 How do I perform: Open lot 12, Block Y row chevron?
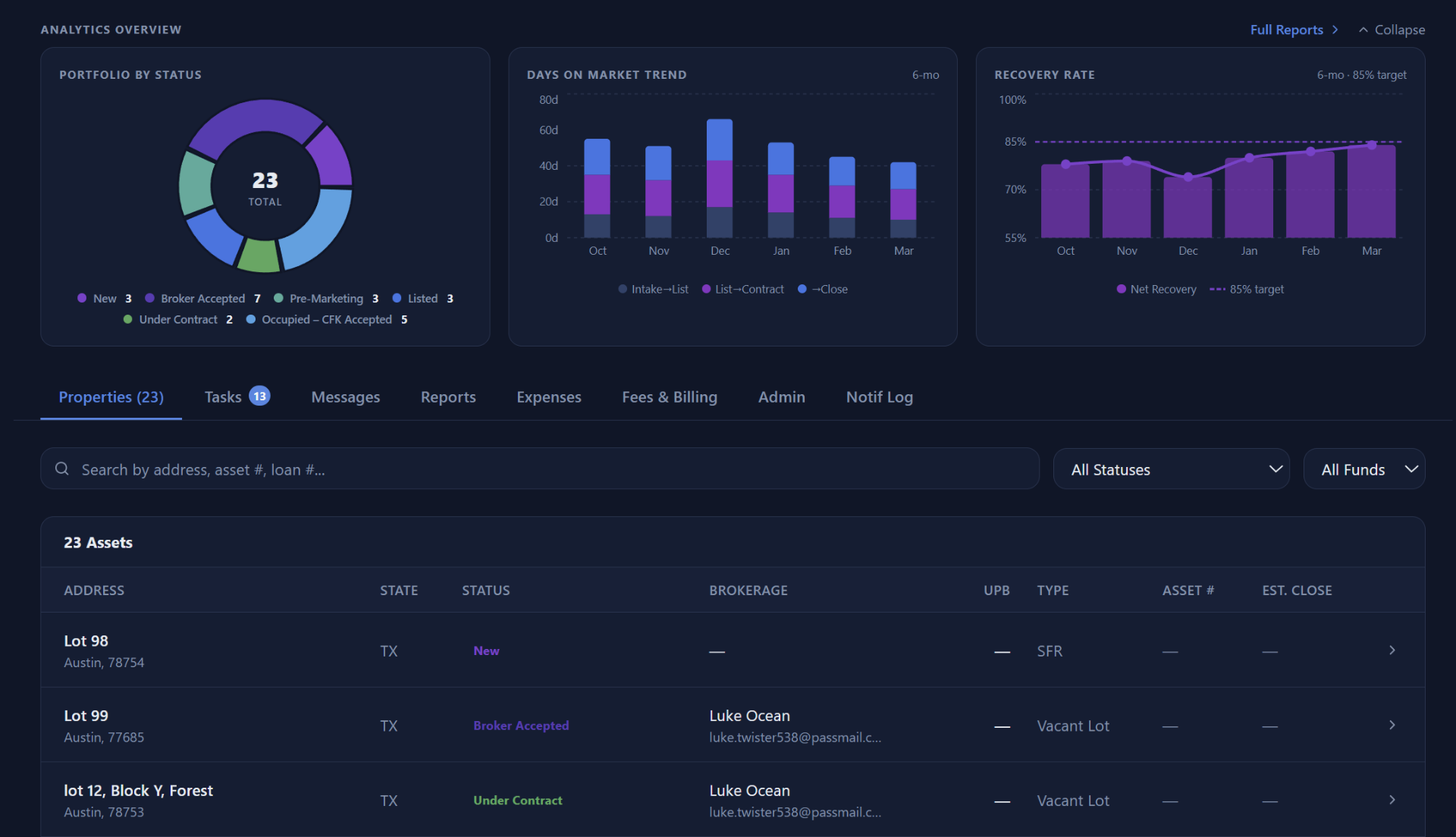click(x=1392, y=800)
